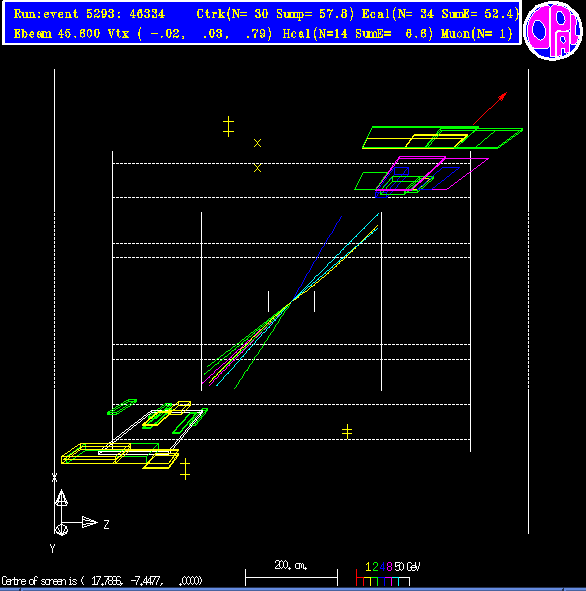Viewport: 586px width, 591px height.
Task: Click the yellow double-cross marker at bottom left
Action: [185, 469]
